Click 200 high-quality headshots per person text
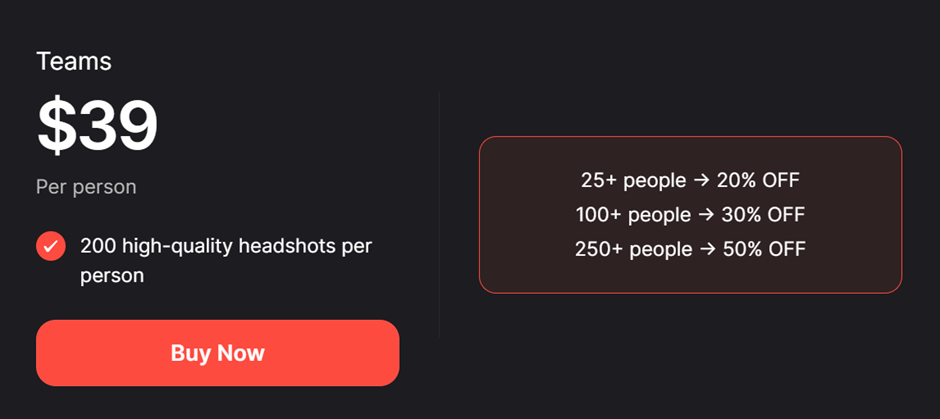Image resolution: width=940 pixels, height=419 pixels. point(226,261)
